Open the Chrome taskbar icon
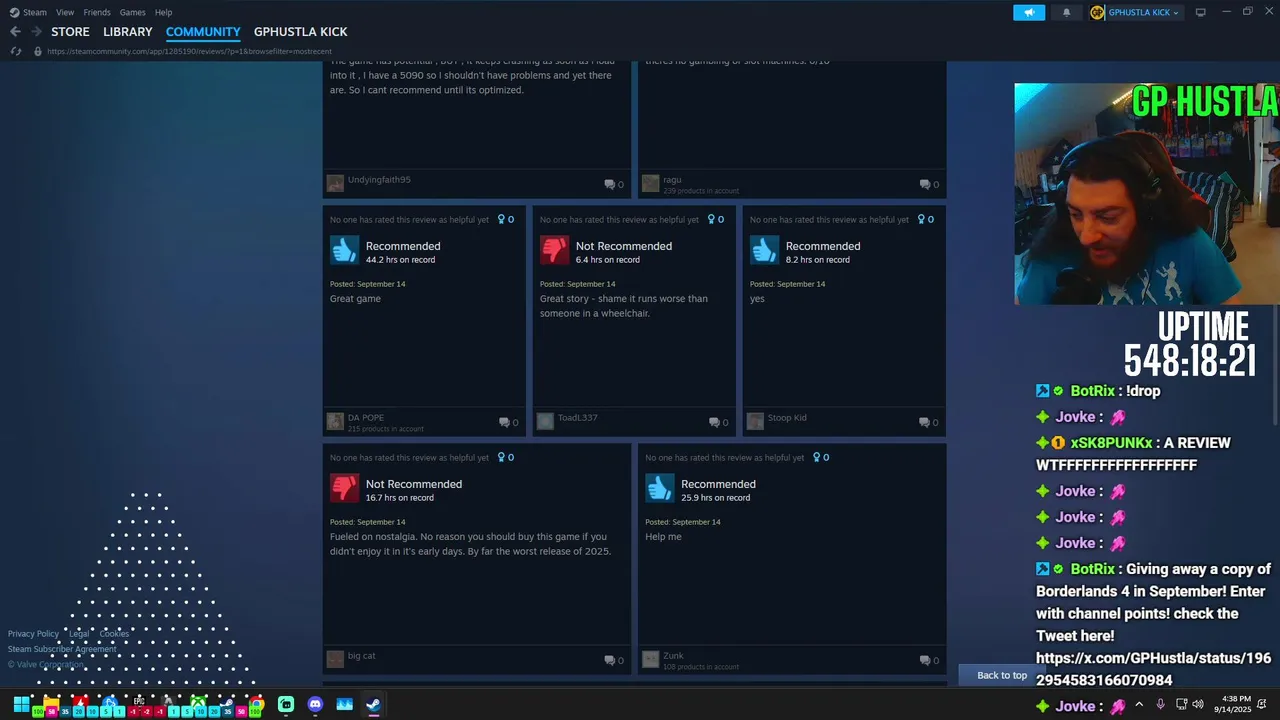This screenshot has width=1280, height=720. pyautogui.click(x=257, y=704)
